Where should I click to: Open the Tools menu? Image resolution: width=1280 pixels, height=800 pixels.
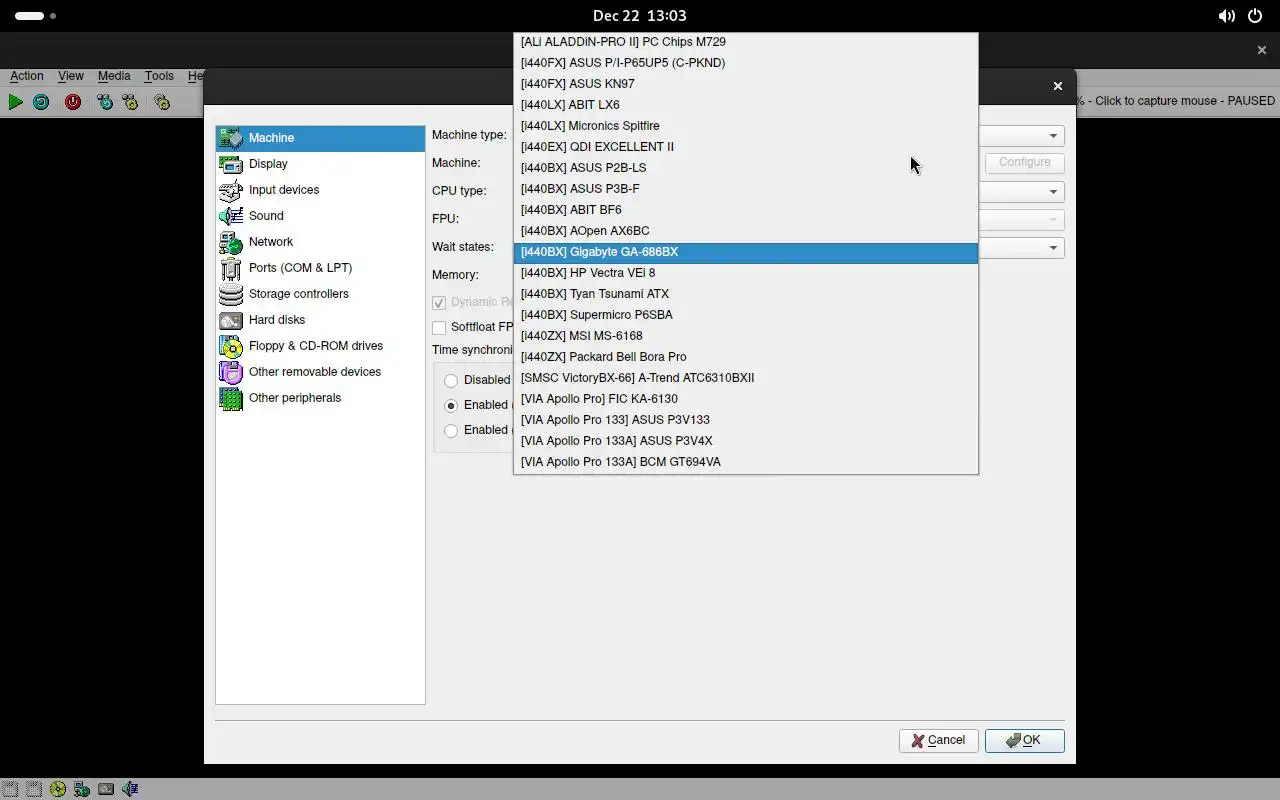pos(159,76)
